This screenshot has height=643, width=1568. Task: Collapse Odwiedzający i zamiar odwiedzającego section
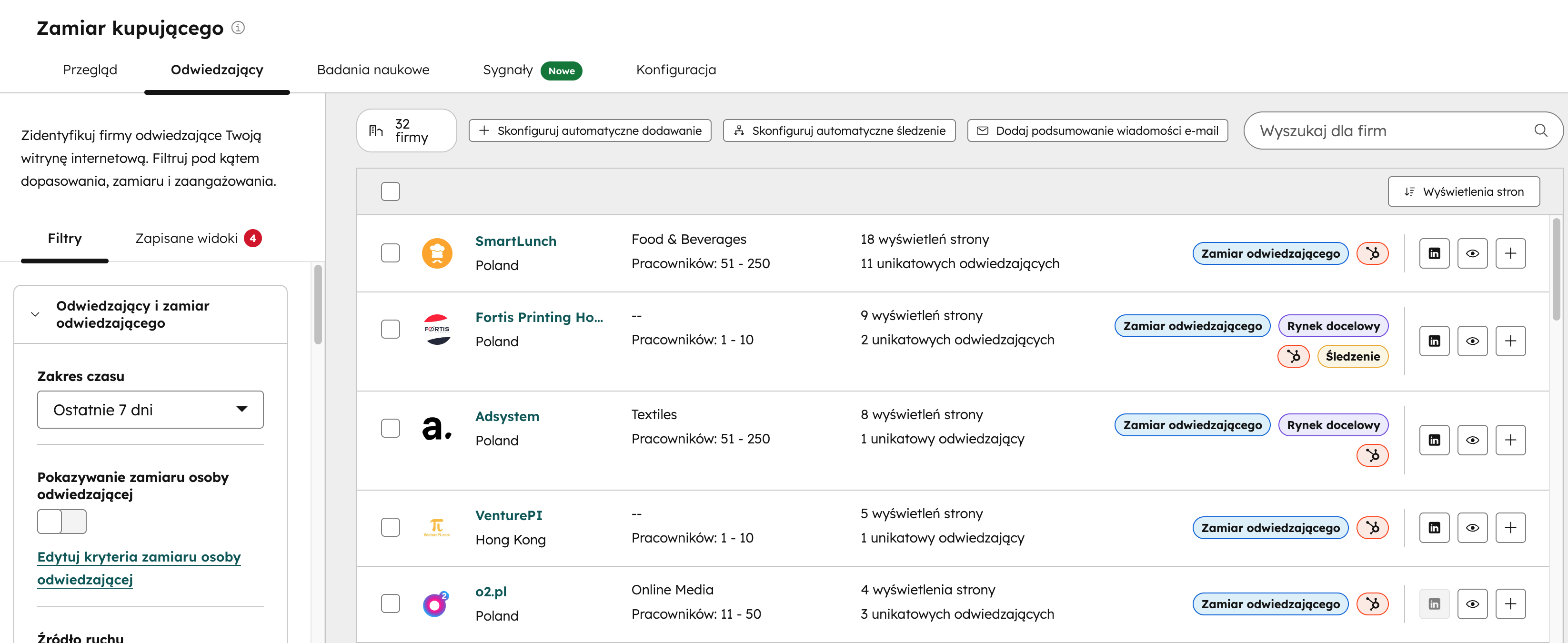point(35,314)
